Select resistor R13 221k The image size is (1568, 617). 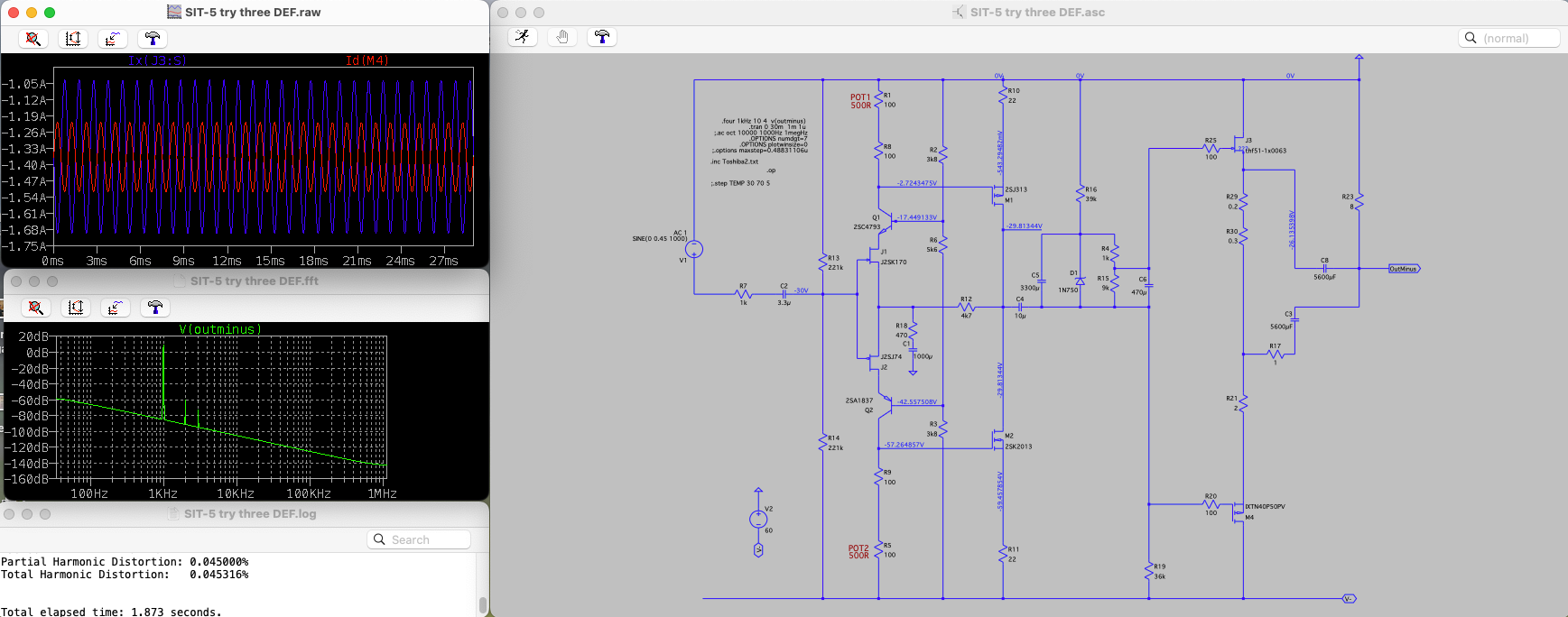[x=823, y=262]
